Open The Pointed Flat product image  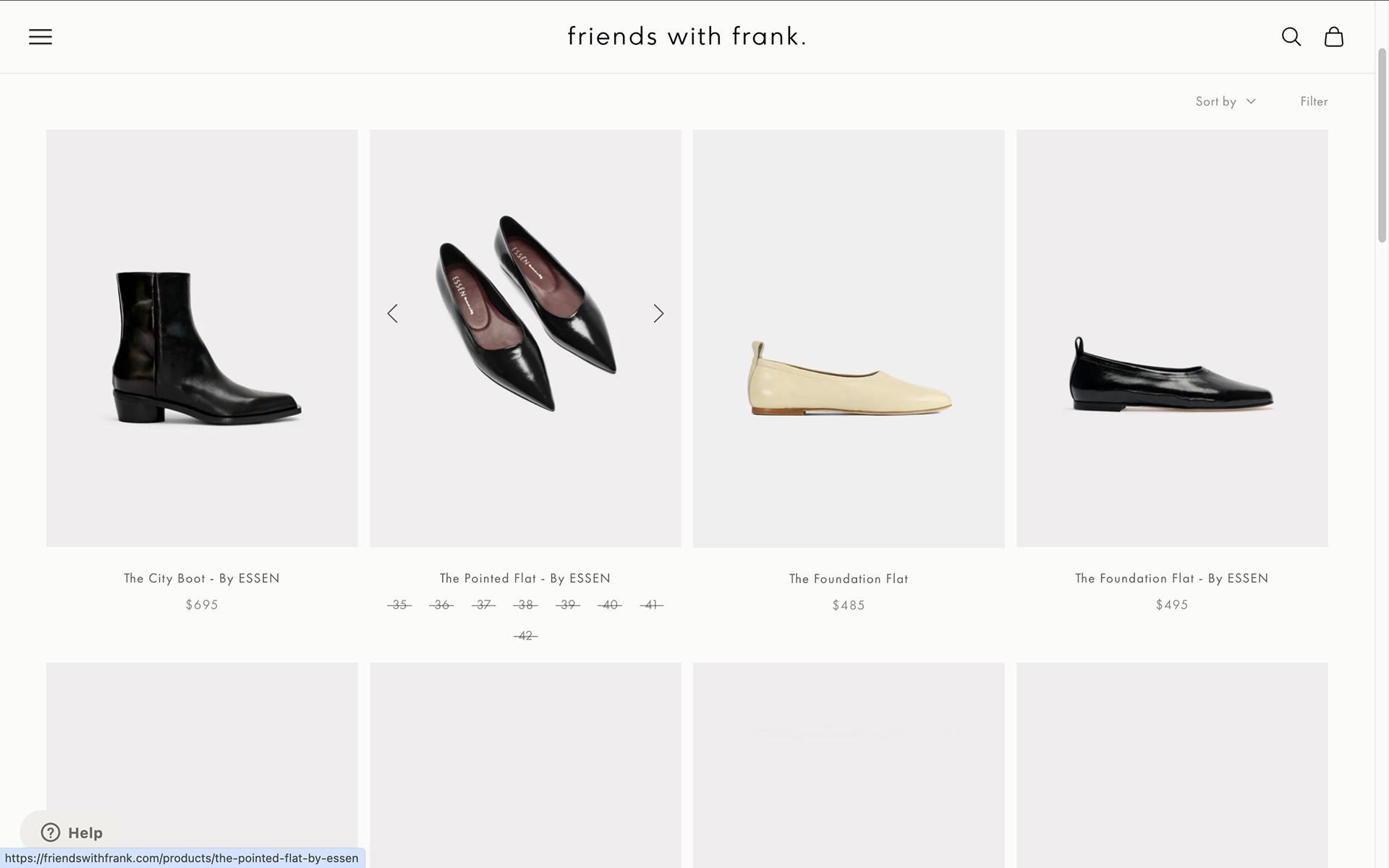pos(525,339)
